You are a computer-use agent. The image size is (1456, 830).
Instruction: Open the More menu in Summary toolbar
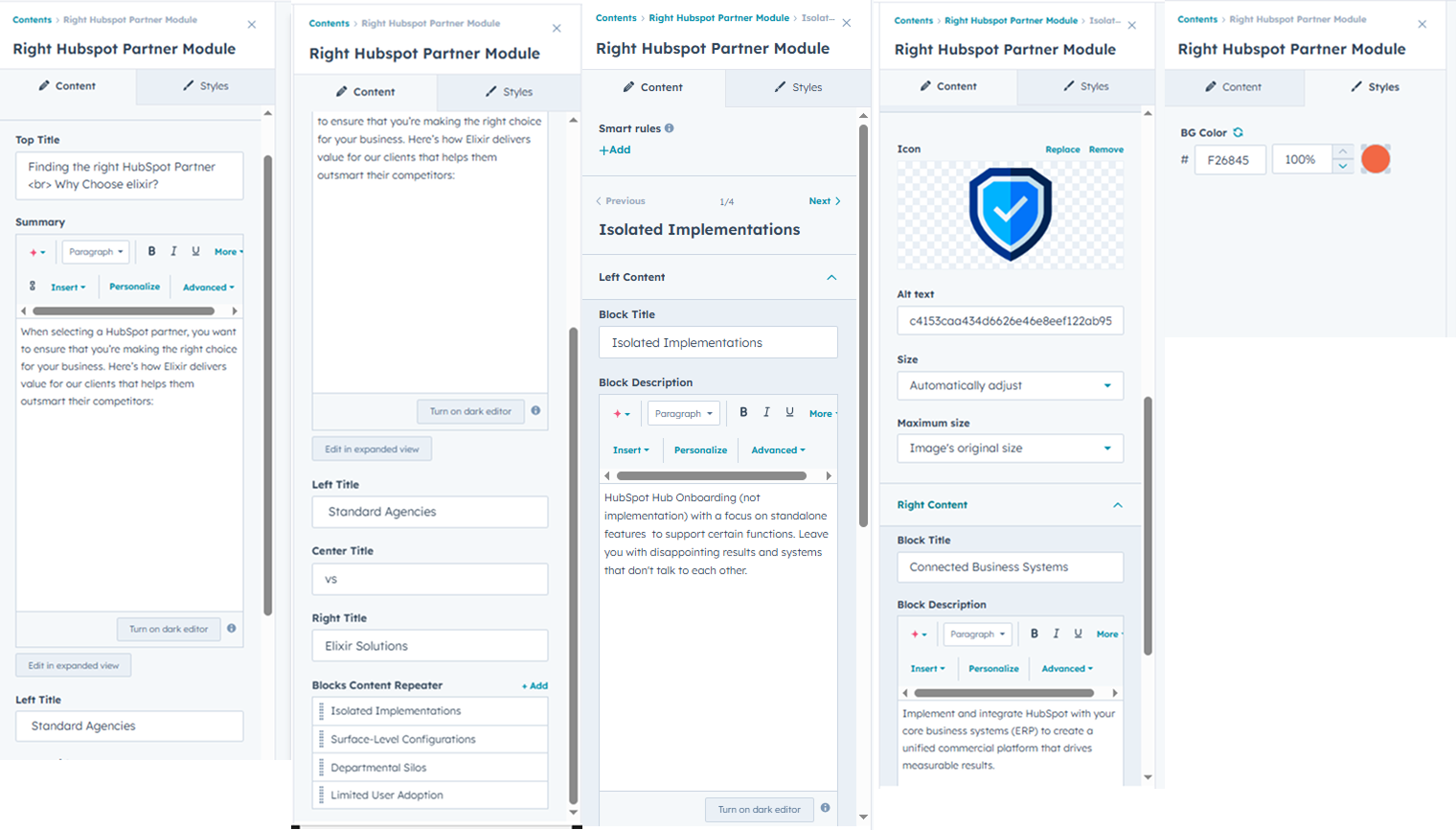[228, 252]
